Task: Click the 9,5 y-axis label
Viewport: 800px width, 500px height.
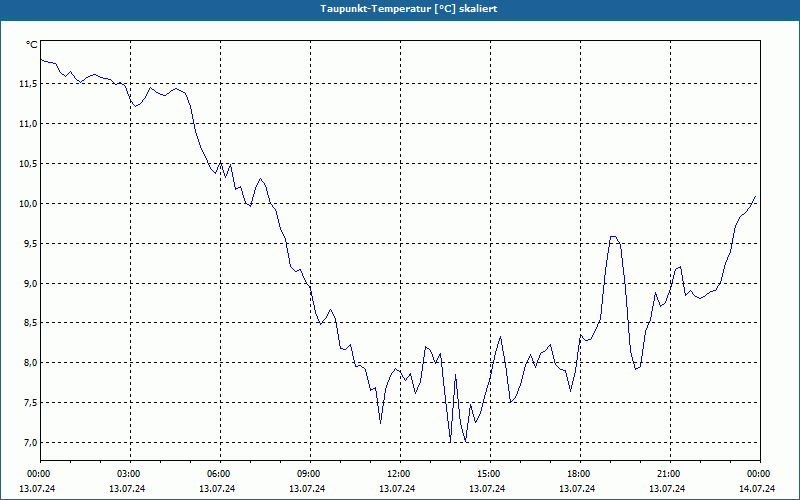Action: click(x=30, y=243)
